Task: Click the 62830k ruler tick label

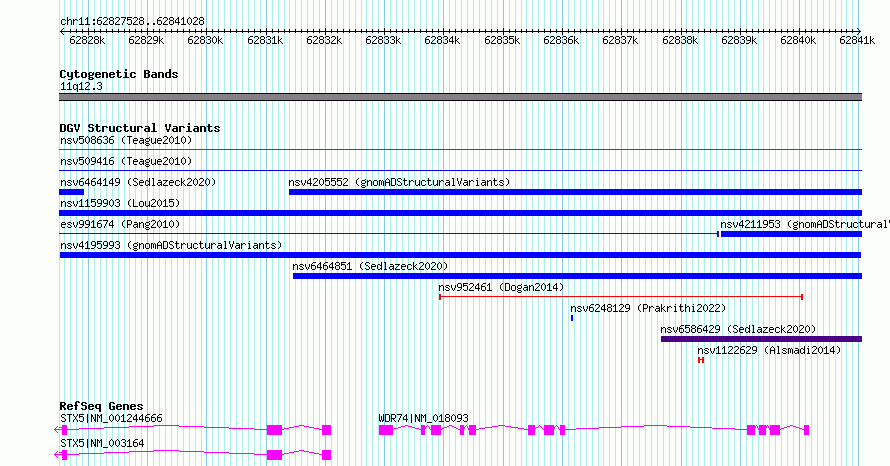Action: coord(205,40)
